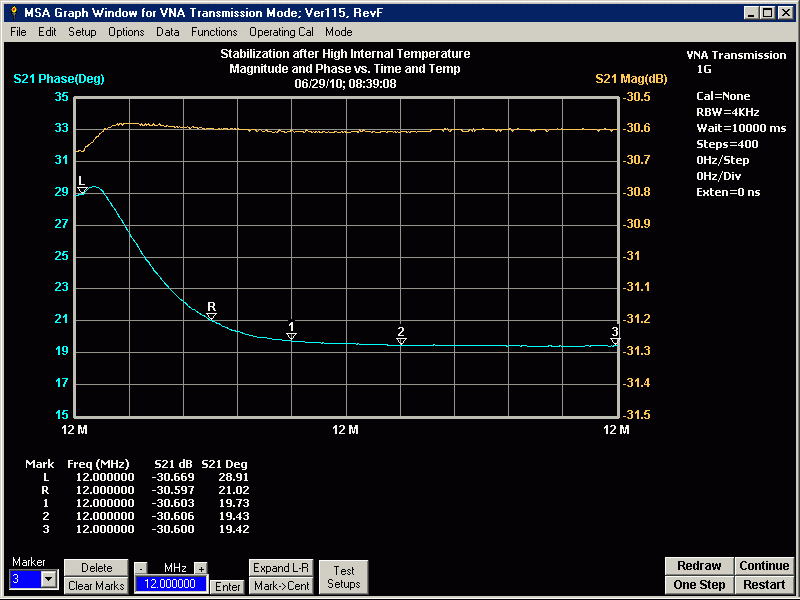Open the Operating Cal menu

(x=281, y=32)
